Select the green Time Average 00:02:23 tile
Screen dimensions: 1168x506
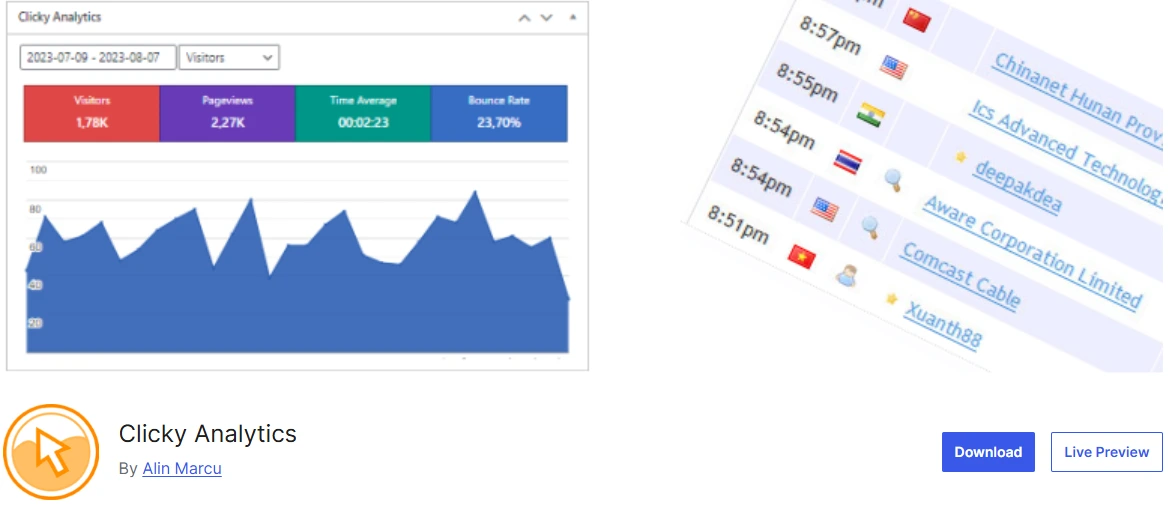[363, 113]
